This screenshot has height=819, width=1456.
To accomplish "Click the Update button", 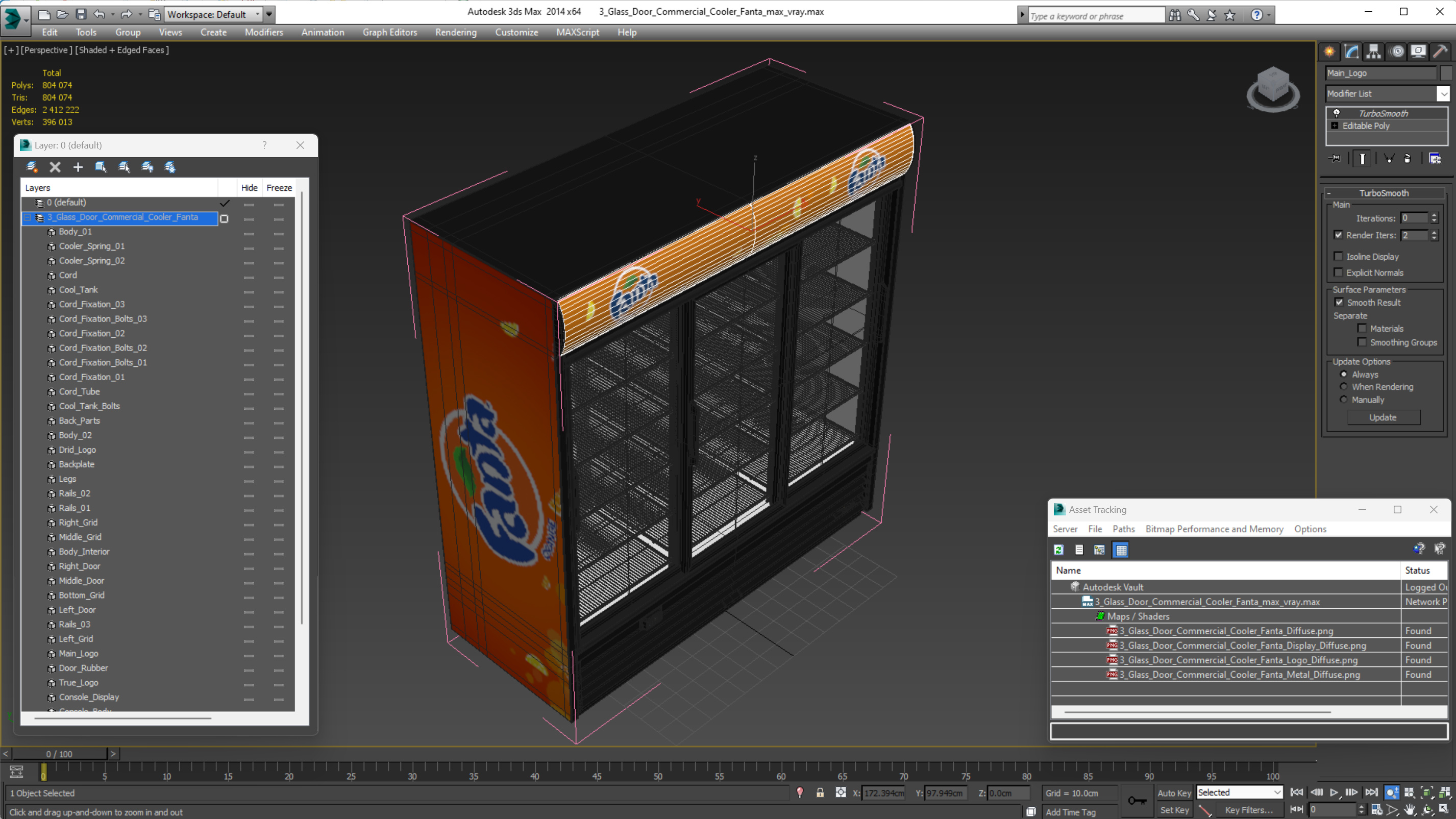I will pyautogui.click(x=1383, y=417).
